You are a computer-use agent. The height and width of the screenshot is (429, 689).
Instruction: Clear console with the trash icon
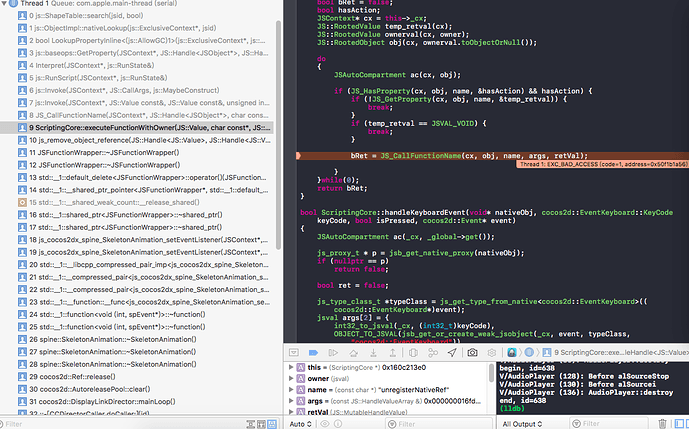(x=662, y=424)
